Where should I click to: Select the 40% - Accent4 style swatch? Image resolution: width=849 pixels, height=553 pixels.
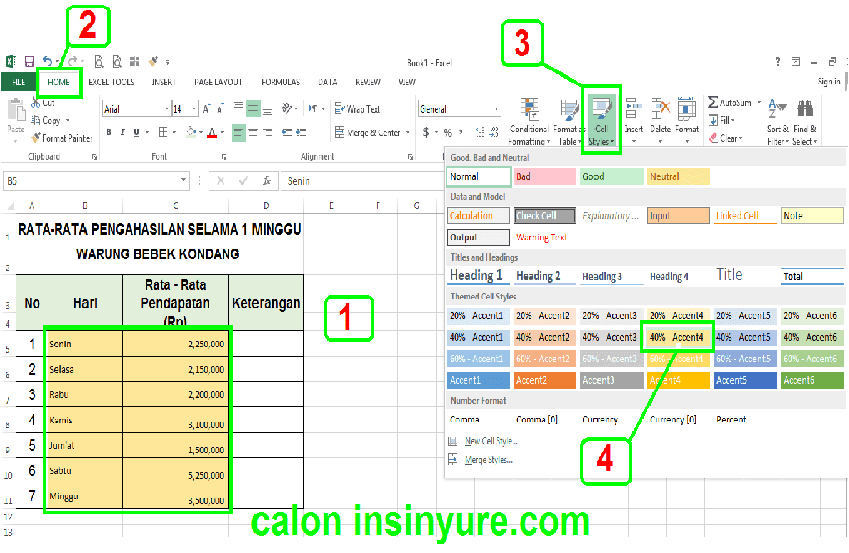tap(677, 337)
